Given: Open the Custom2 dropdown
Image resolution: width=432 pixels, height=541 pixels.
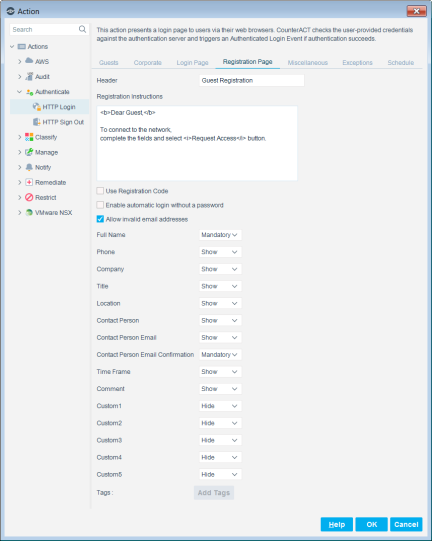Looking at the screenshot, I should coord(220,423).
